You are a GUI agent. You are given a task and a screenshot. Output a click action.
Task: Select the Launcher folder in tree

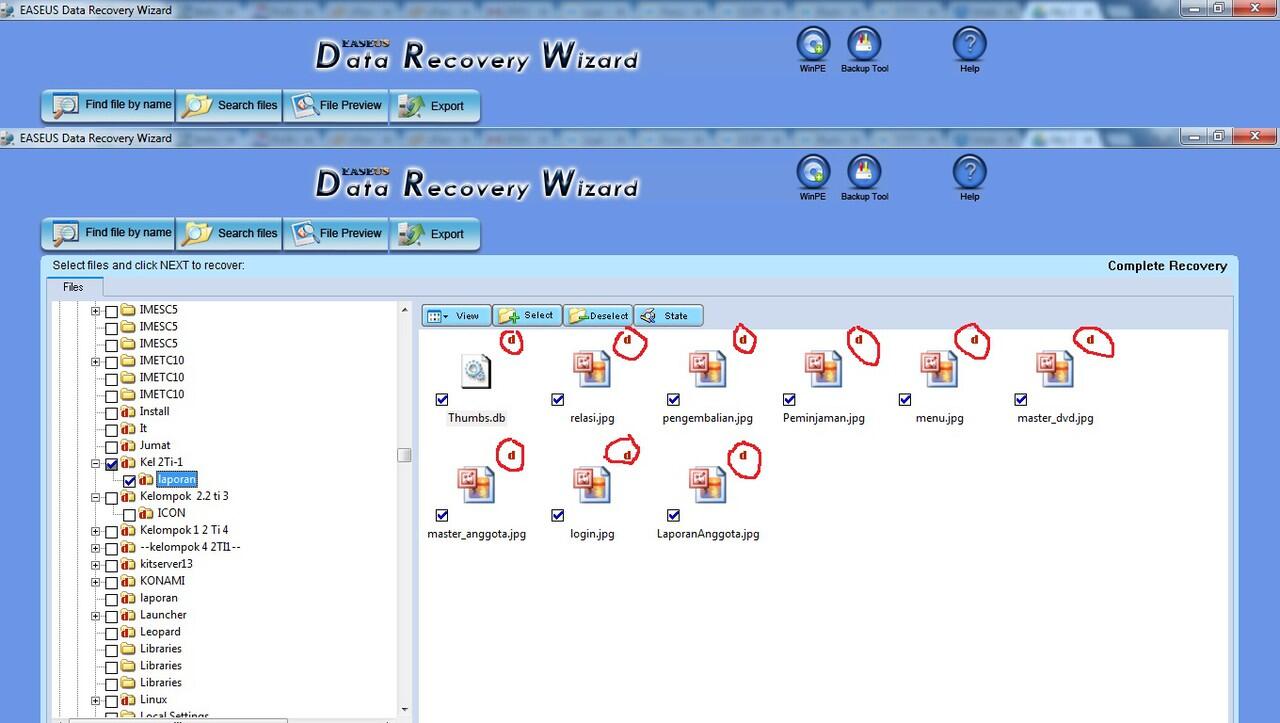tap(163, 615)
